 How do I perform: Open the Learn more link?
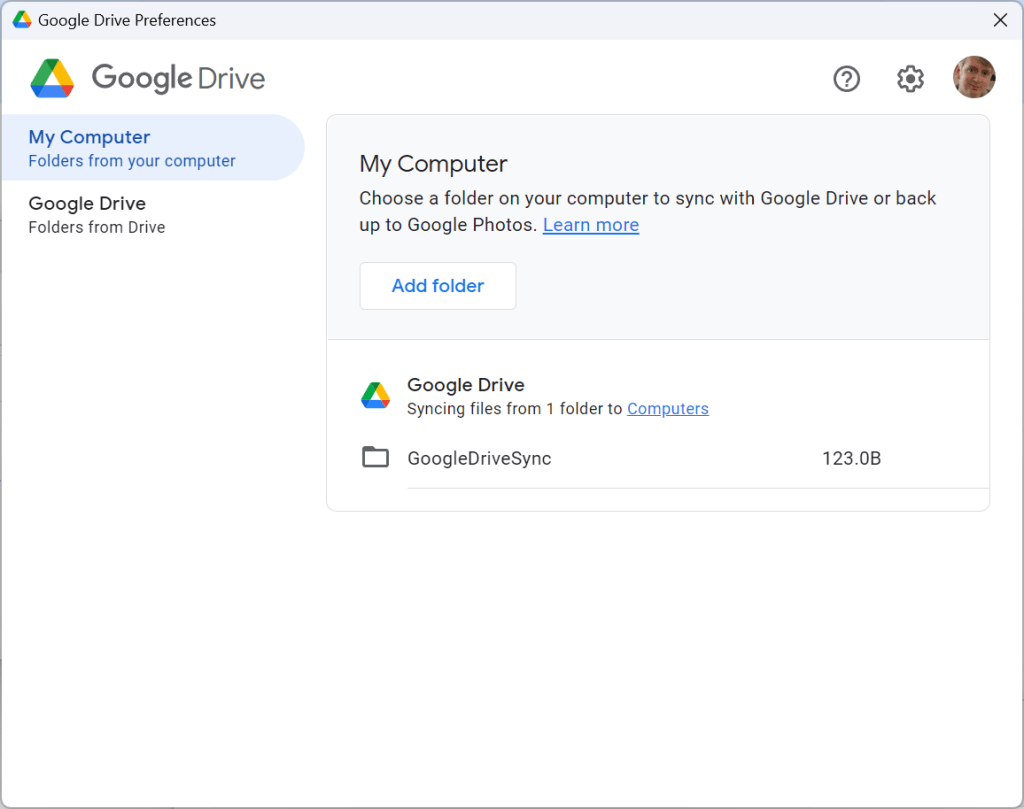pyautogui.click(x=590, y=225)
